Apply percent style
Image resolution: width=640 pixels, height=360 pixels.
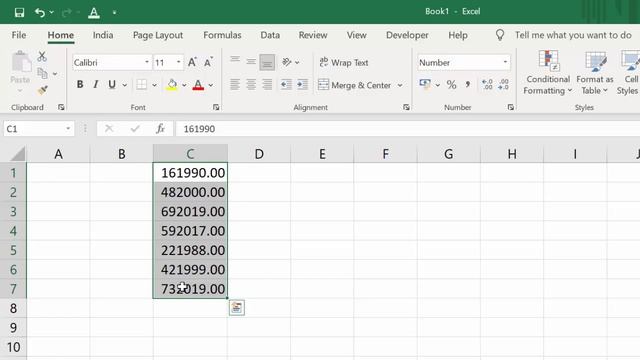[x=451, y=84]
